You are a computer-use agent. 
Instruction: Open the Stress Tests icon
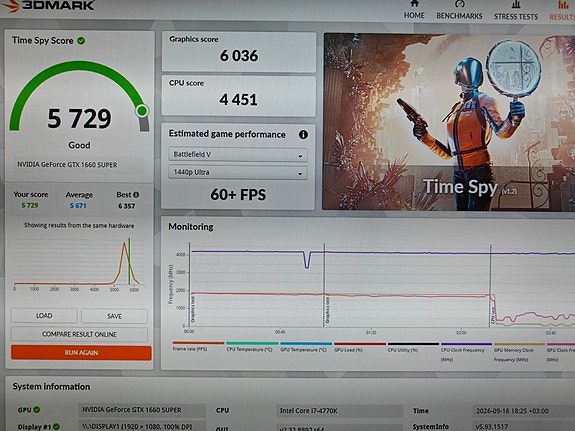(x=516, y=4)
